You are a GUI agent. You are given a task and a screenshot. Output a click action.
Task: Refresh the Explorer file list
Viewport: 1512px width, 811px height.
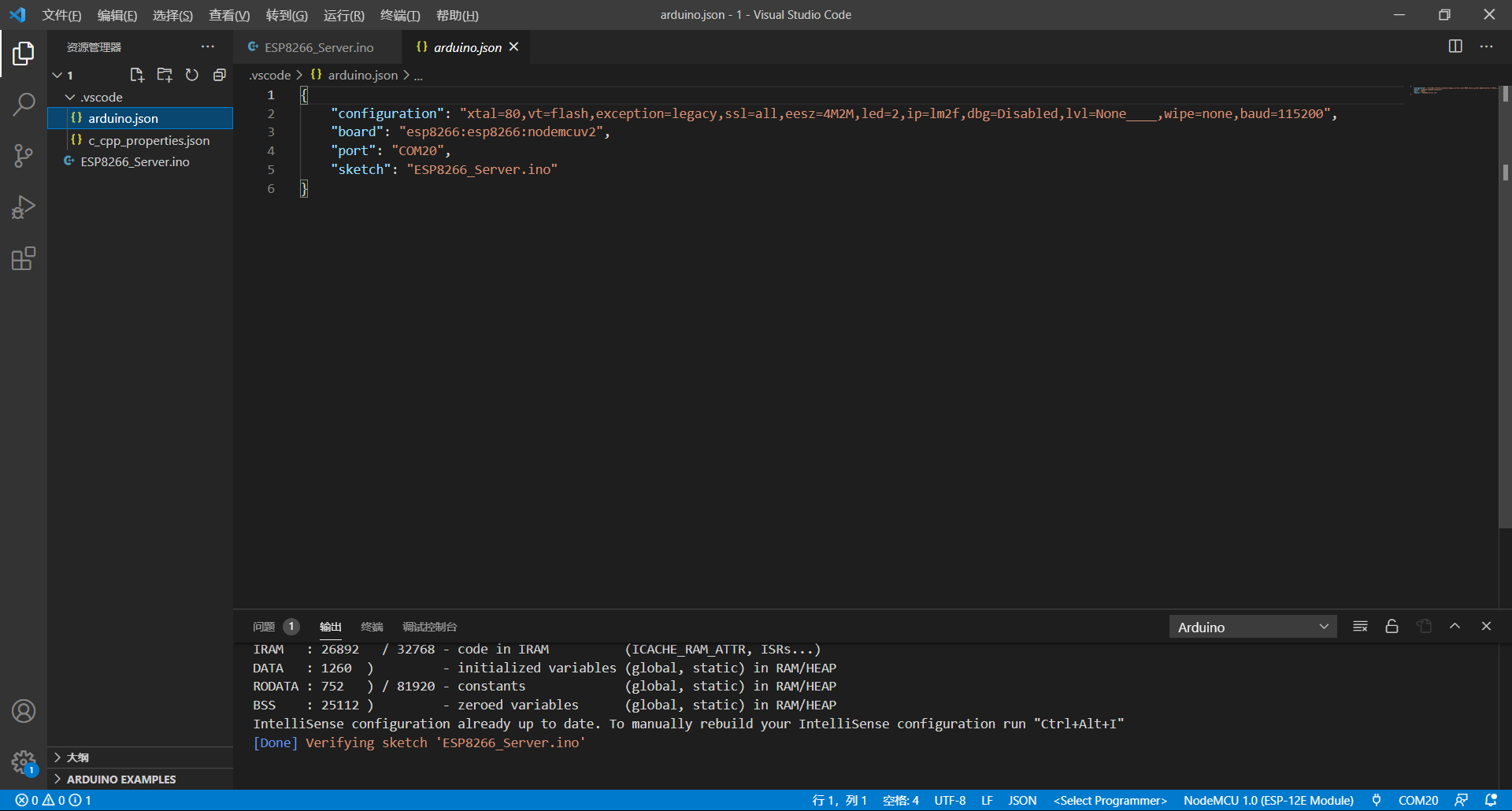pos(191,75)
